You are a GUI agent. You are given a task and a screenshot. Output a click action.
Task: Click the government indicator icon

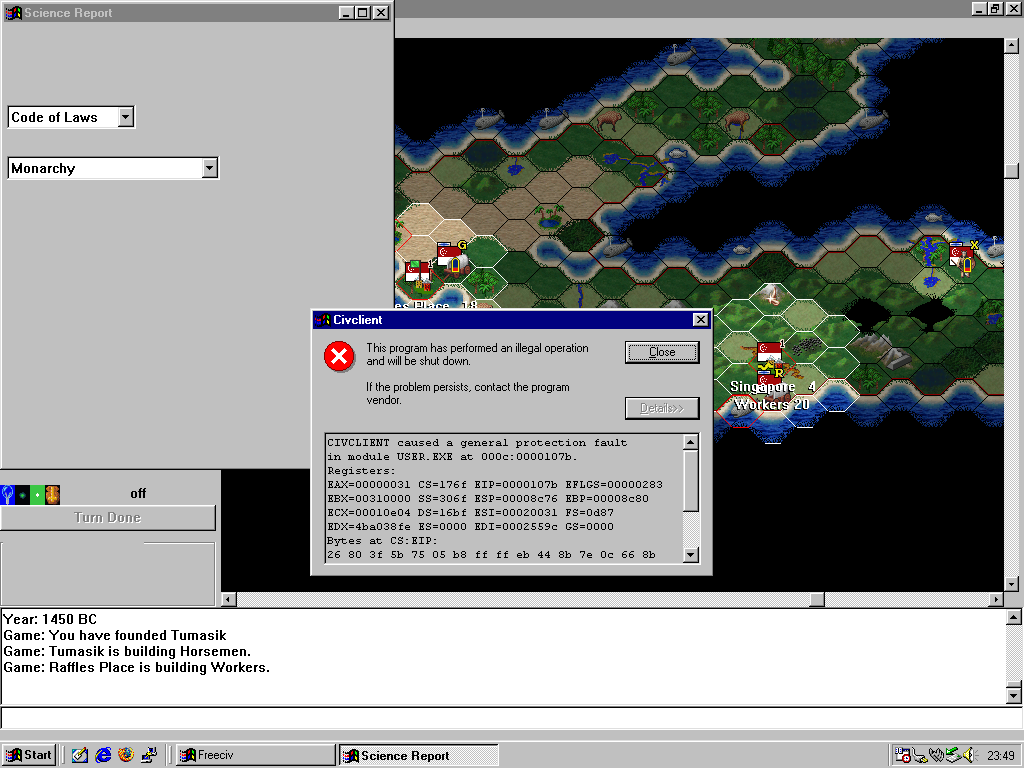pyautogui.click(x=52, y=494)
